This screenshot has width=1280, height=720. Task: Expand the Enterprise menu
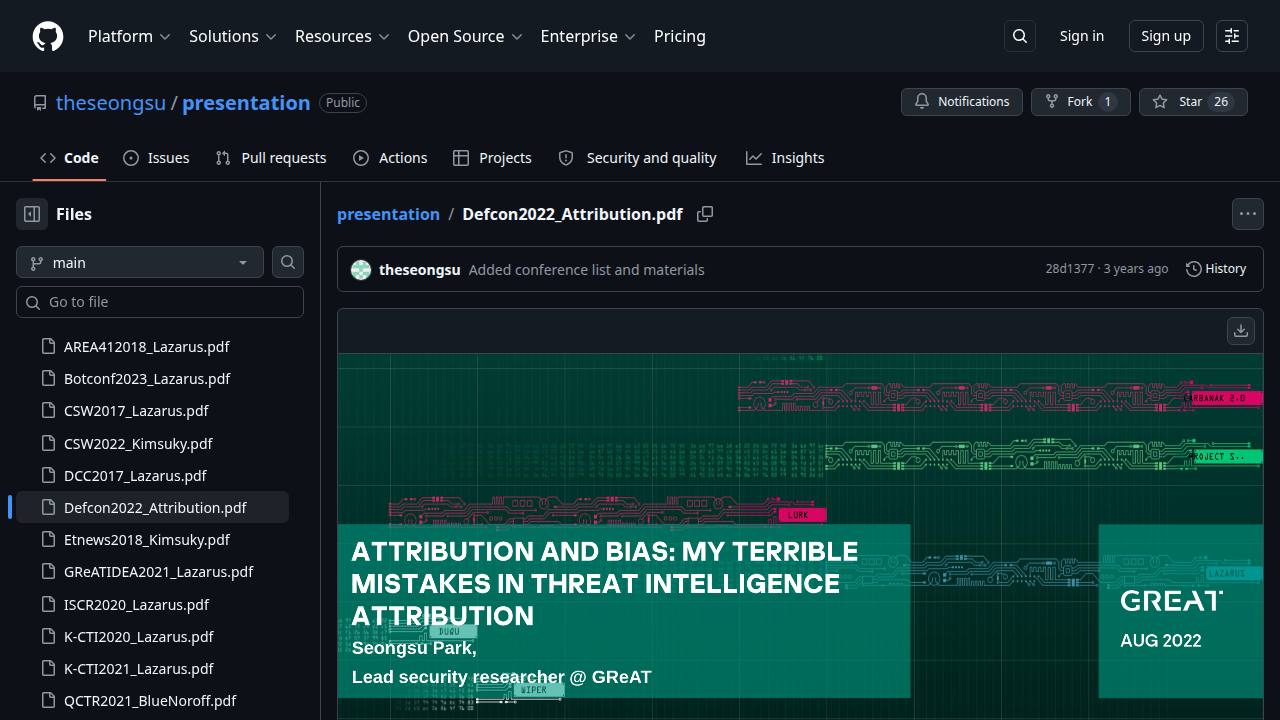point(588,36)
